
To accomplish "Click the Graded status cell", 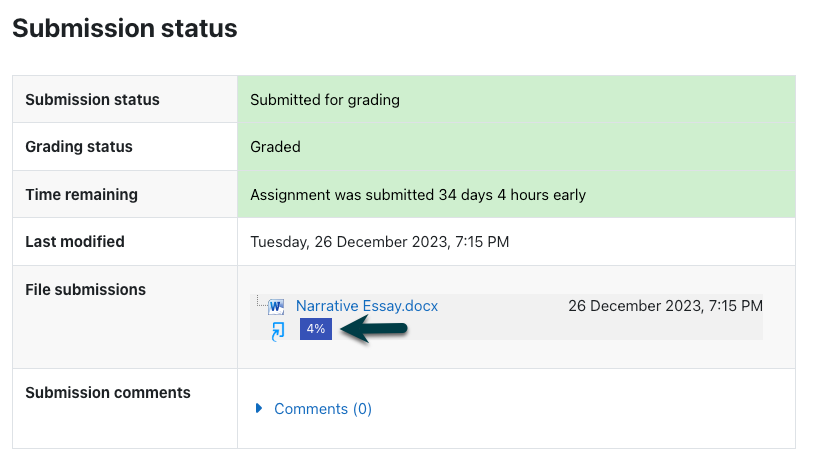I will (x=516, y=147).
